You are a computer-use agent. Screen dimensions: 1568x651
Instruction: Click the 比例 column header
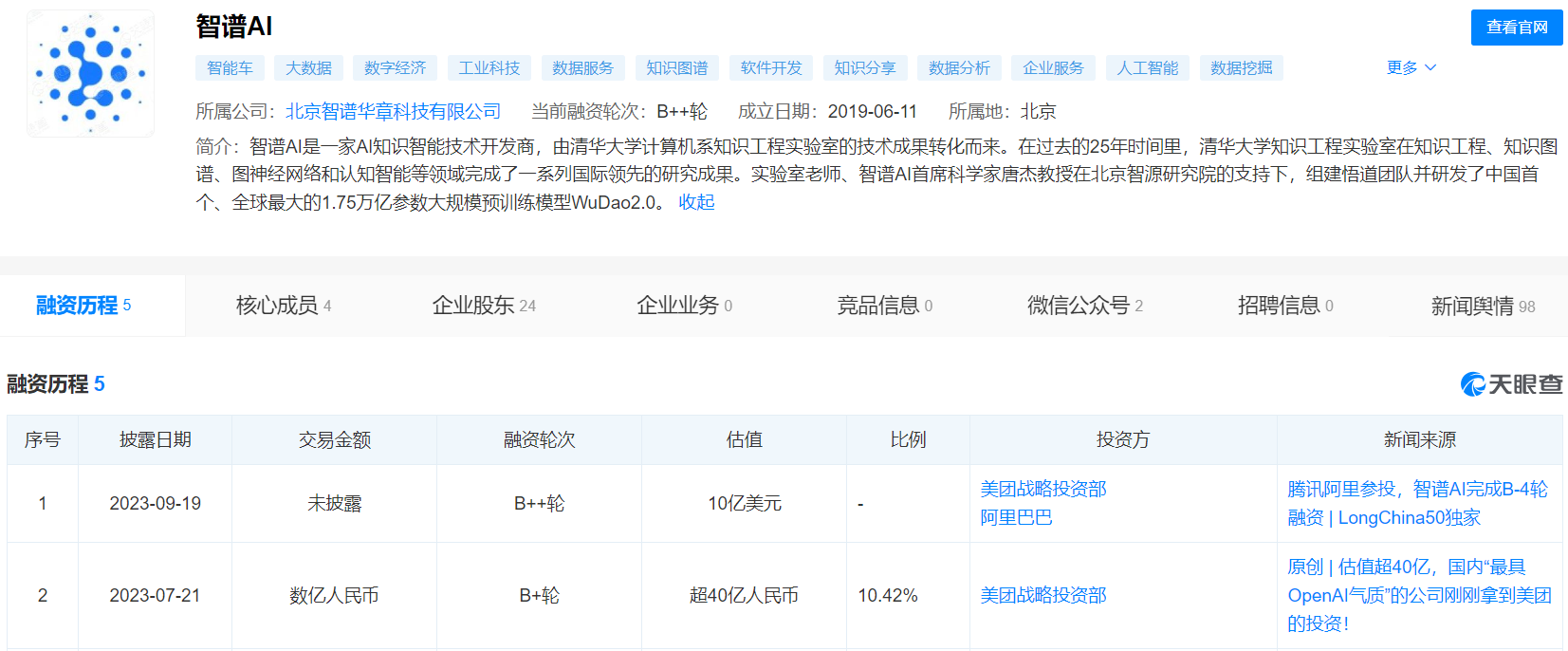tap(908, 440)
